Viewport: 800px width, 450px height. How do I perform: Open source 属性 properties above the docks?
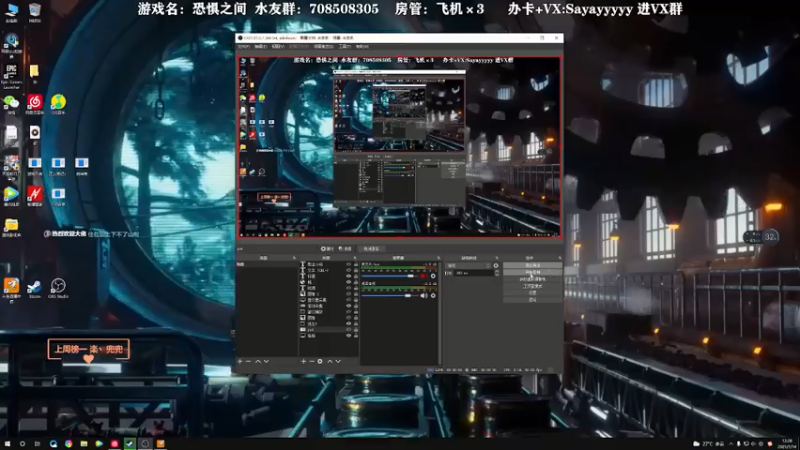tap(327, 248)
